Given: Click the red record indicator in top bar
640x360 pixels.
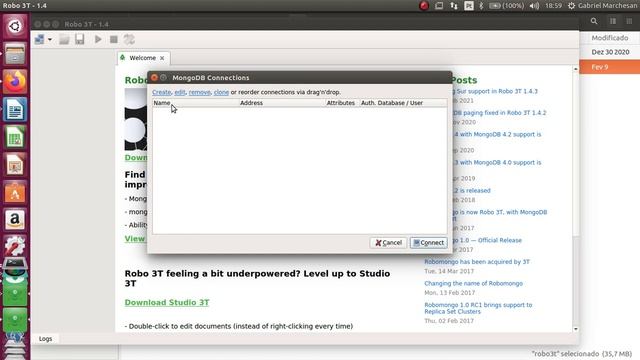Looking at the screenshot, I should pyautogui.click(x=424, y=6).
